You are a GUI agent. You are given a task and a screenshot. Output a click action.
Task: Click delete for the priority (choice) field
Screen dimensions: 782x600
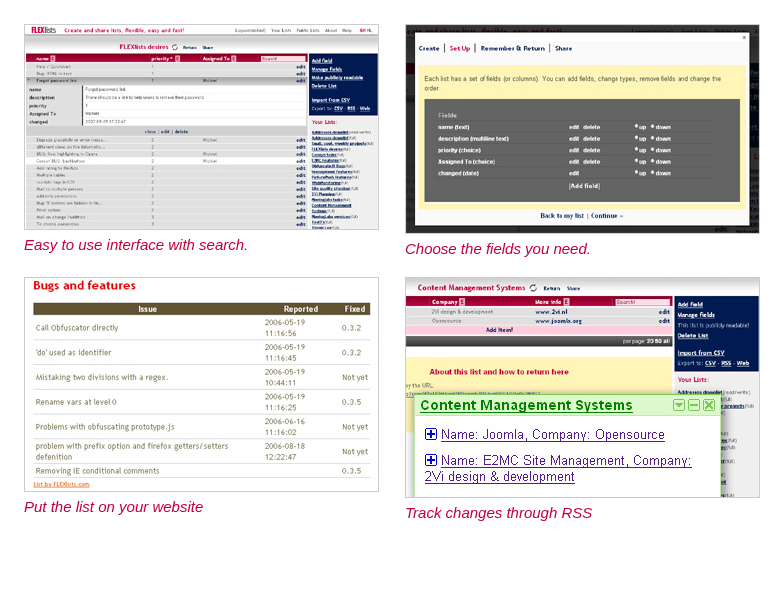pos(591,150)
